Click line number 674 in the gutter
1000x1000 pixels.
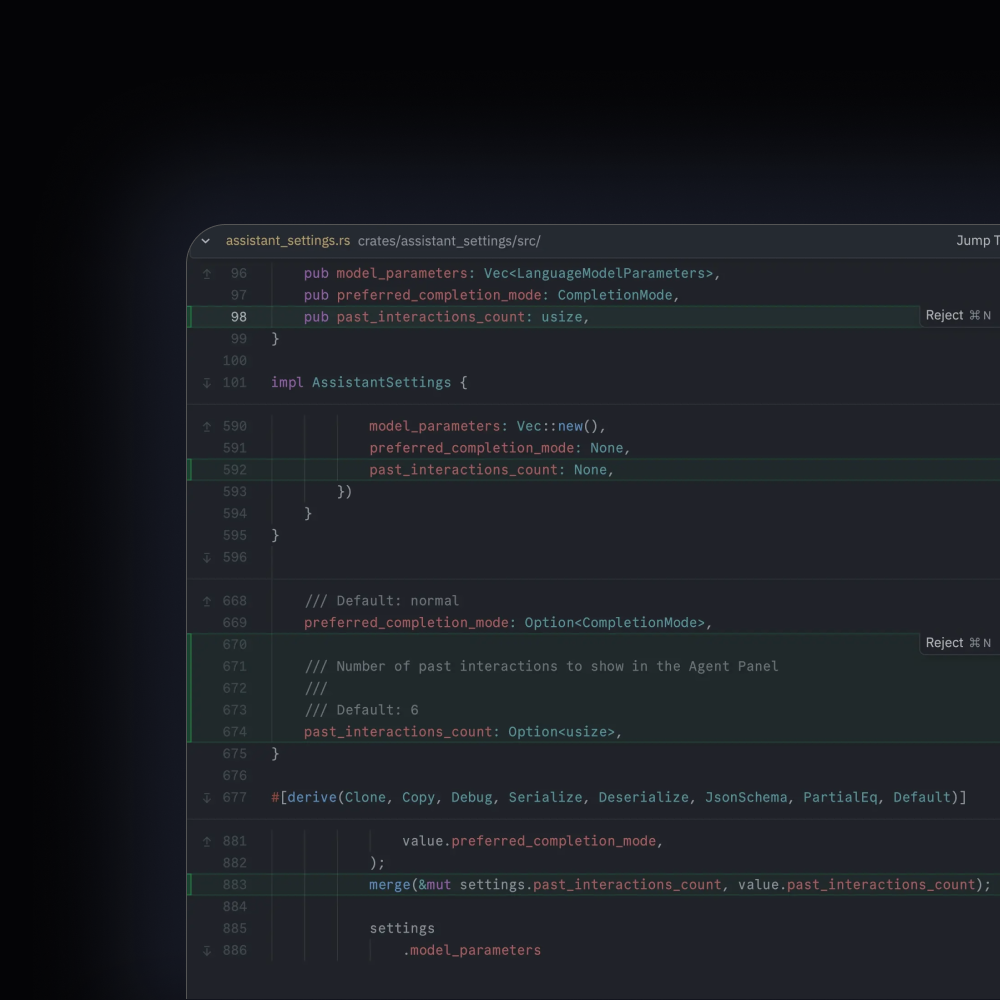coord(234,732)
